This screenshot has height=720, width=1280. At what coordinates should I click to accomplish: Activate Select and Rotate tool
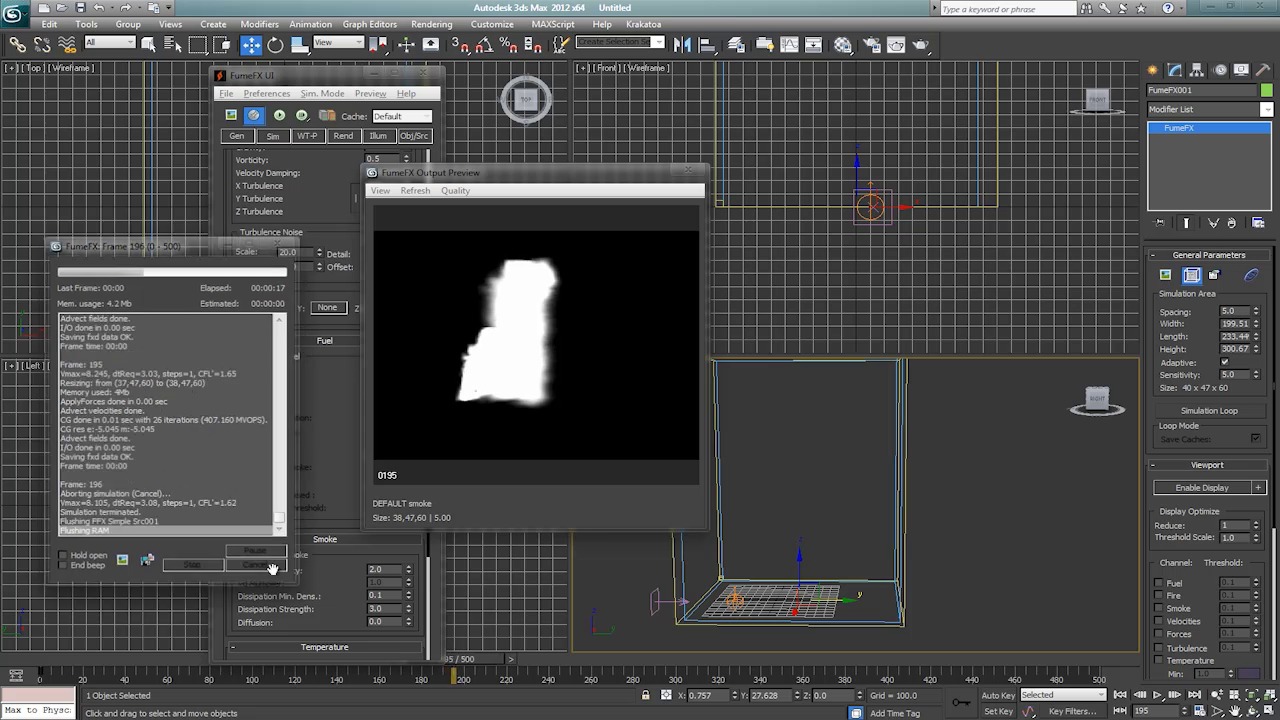[x=275, y=44]
